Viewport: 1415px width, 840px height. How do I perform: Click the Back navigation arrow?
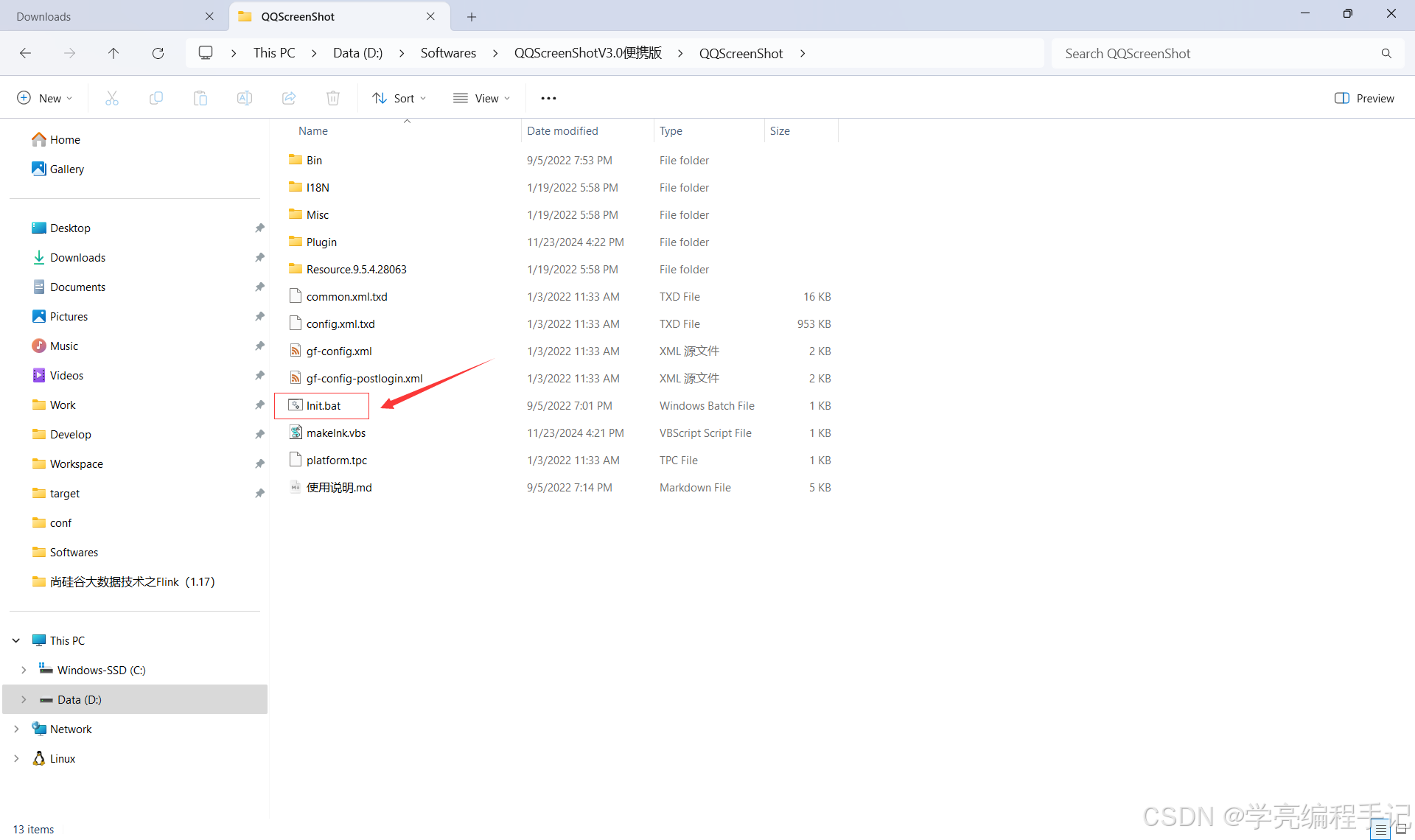[x=25, y=53]
